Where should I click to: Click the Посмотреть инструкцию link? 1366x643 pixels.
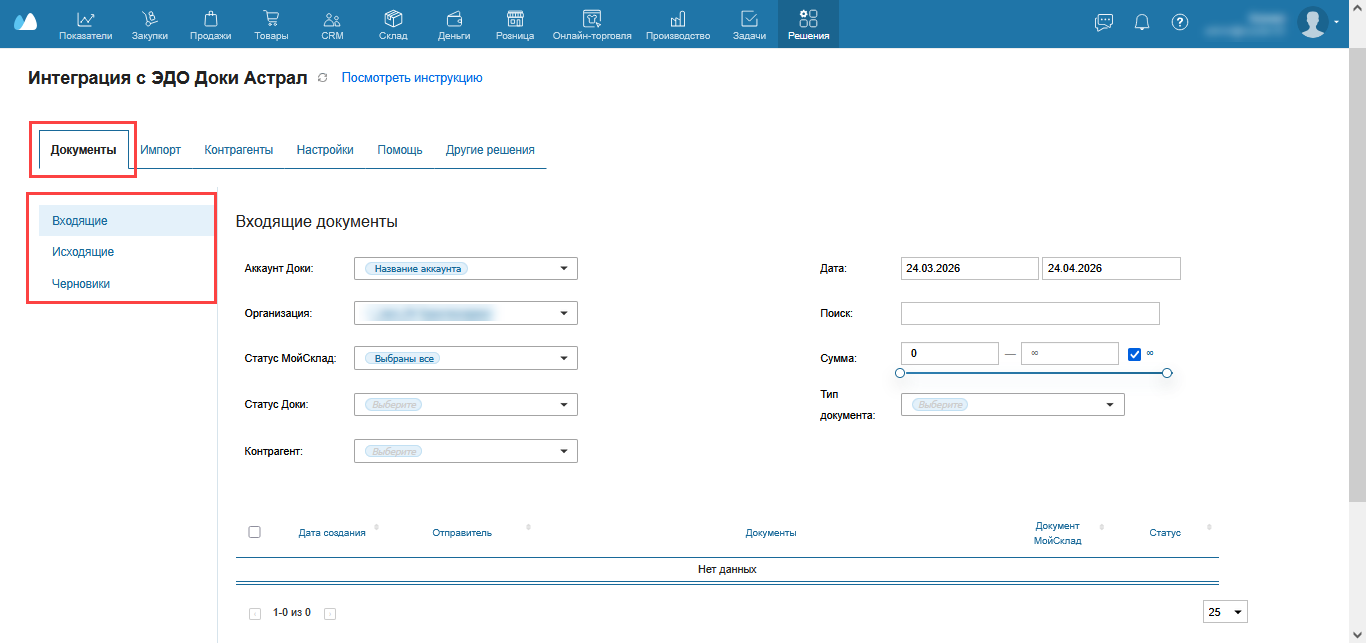click(412, 78)
